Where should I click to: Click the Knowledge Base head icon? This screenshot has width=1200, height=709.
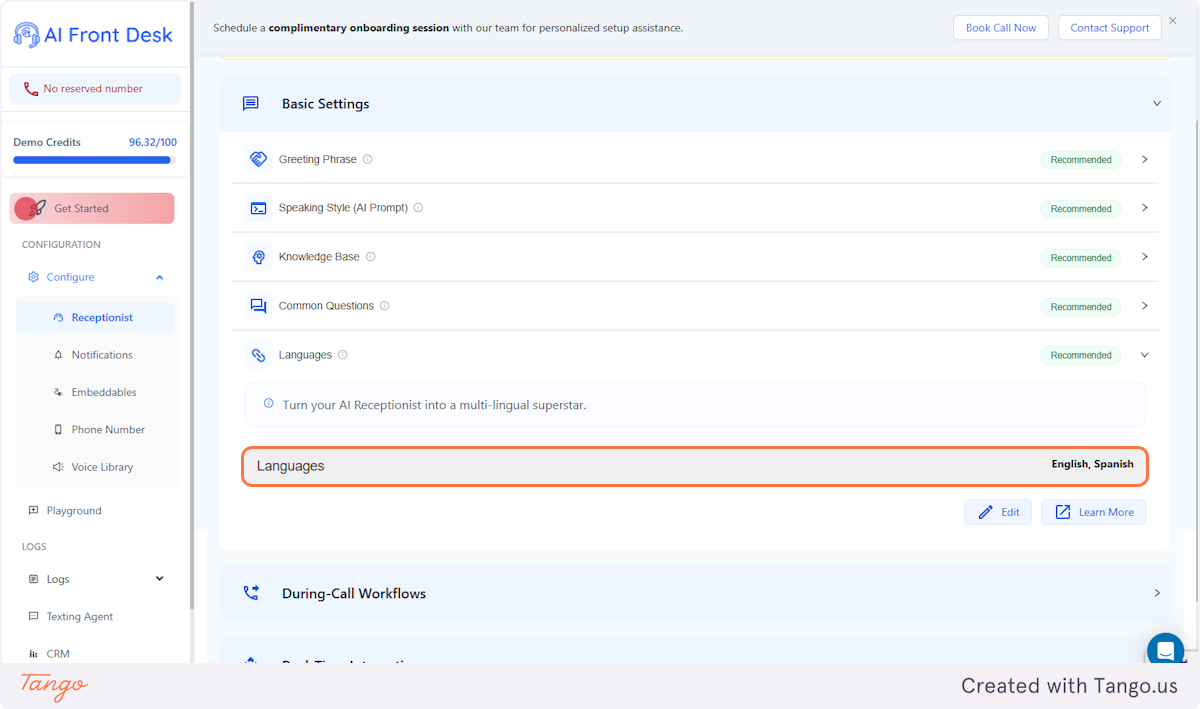[x=258, y=257]
